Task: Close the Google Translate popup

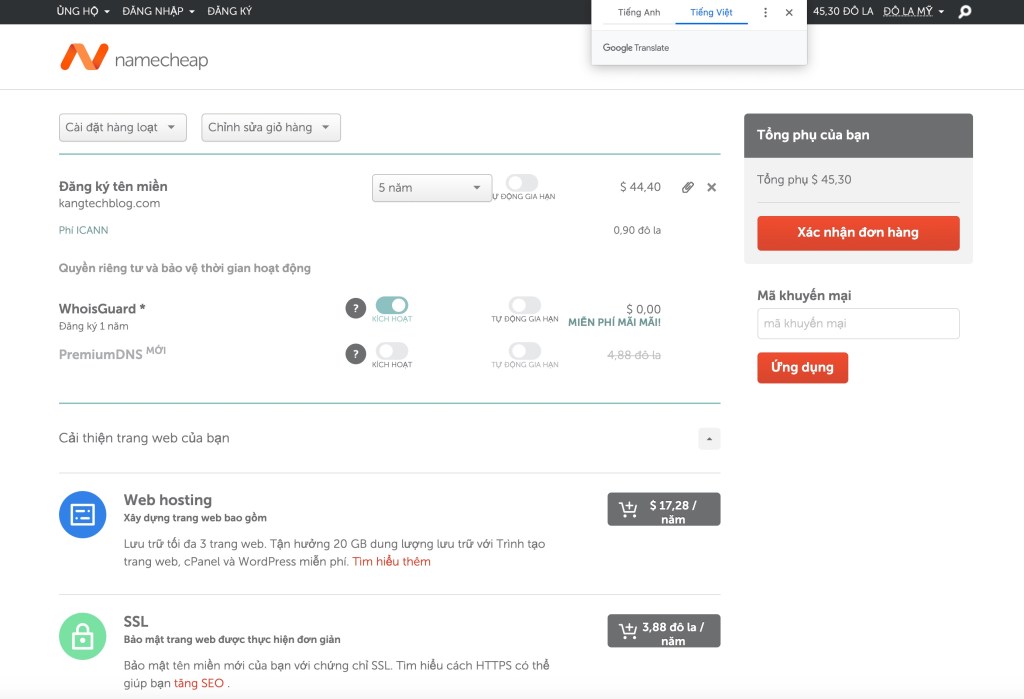Action: tap(789, 13)
